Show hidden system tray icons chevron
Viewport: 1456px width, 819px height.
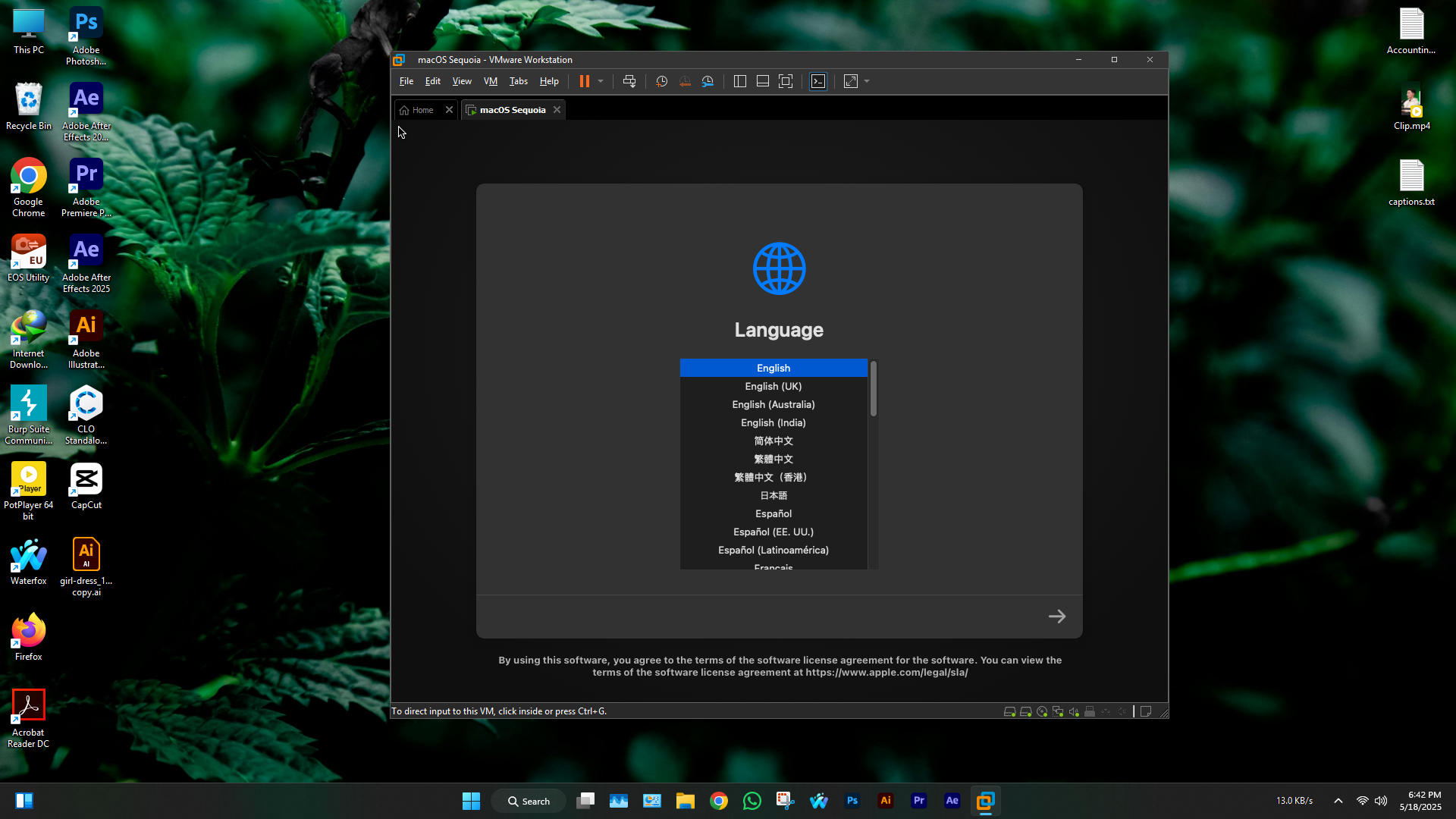(1338, 801)
